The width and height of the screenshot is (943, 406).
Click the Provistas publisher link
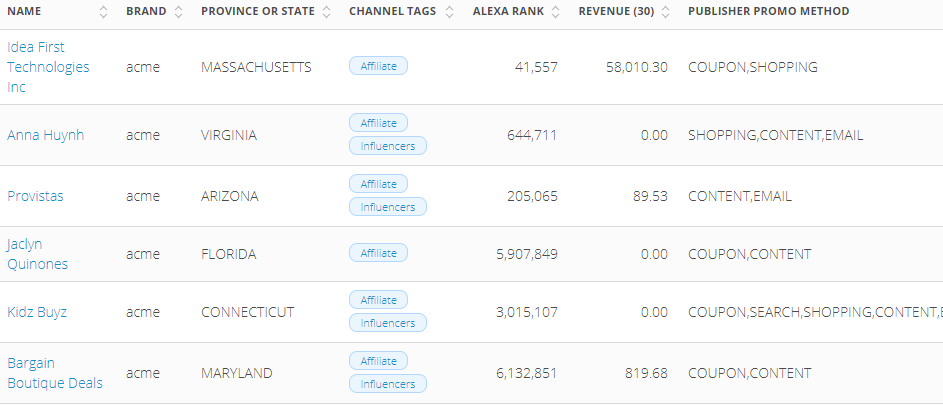pos(35,196)
